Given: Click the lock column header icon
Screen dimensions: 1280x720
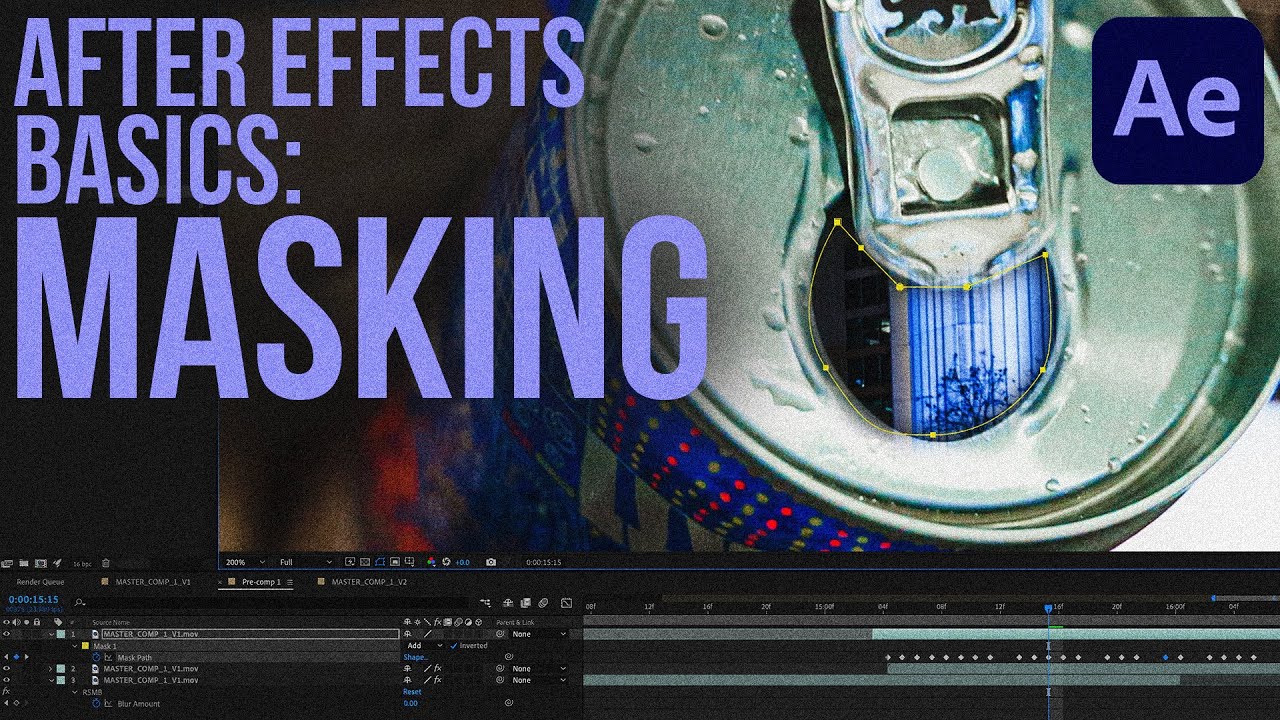Looking at the screenshot, I should [x=36, y=622].
